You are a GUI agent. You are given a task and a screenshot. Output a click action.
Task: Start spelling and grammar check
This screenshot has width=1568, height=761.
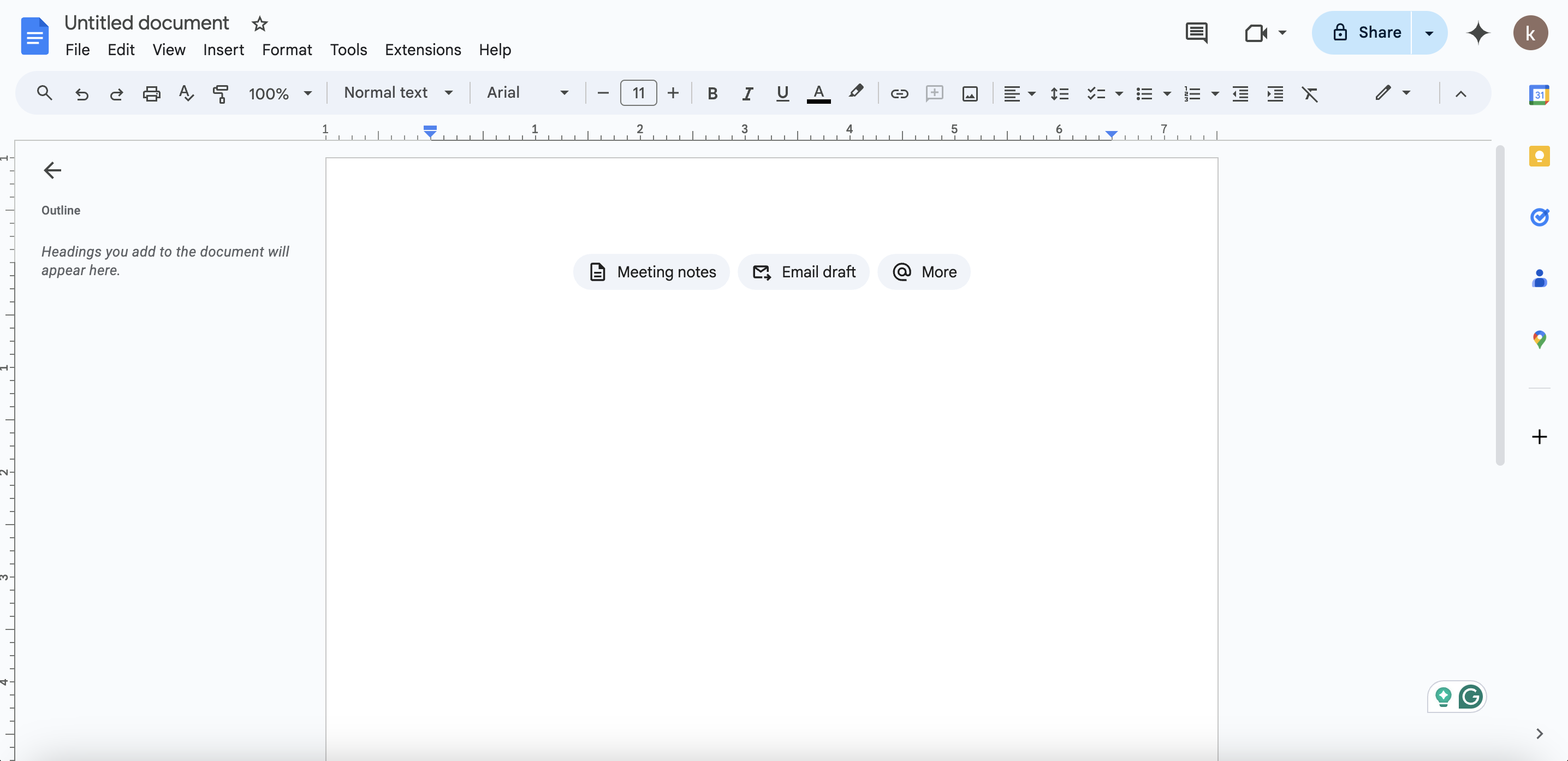185,93
